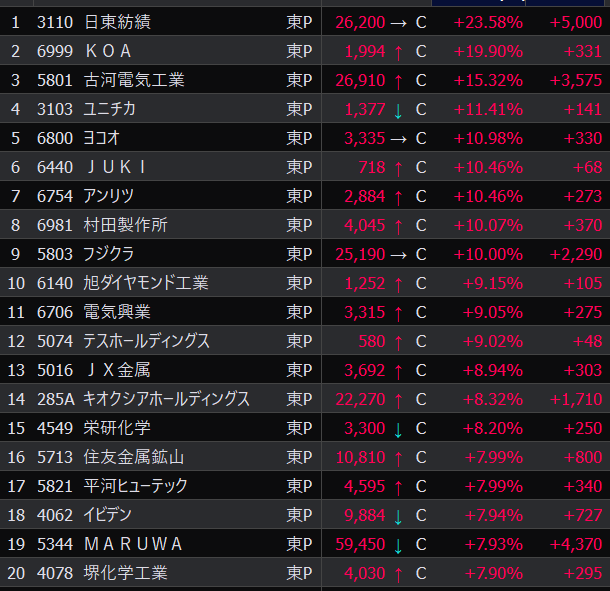
Task: Select the 住友金属鉱山 row name
Action: coord(134,458)
